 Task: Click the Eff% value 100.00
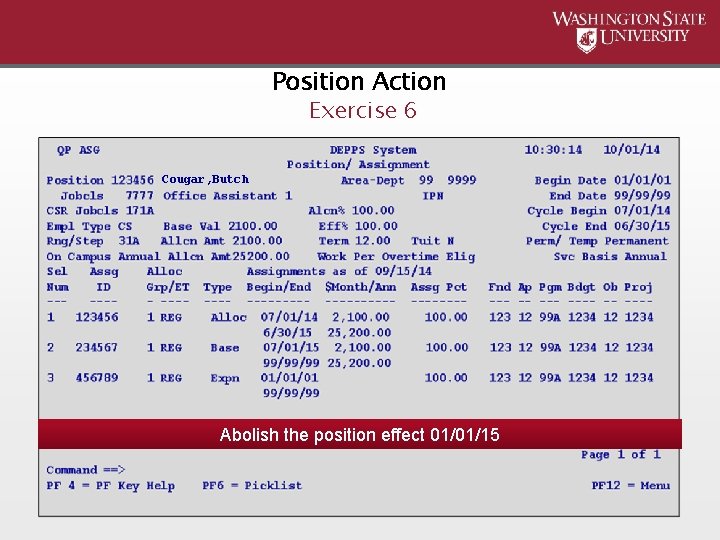point(376,226)
